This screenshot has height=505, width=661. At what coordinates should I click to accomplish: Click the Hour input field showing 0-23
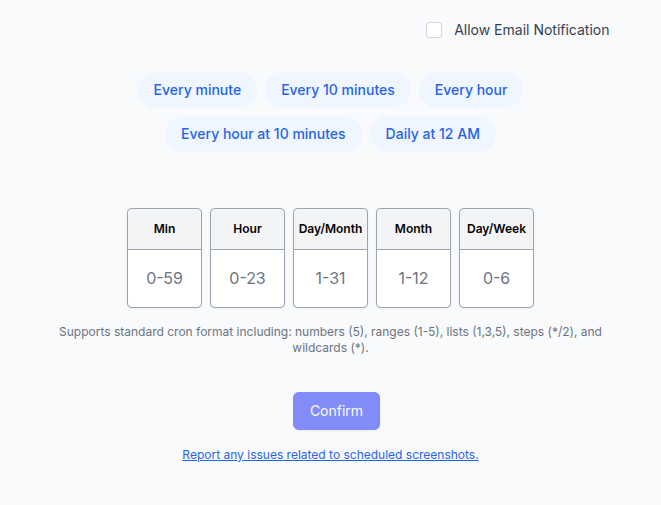click(x=248, y=278)
